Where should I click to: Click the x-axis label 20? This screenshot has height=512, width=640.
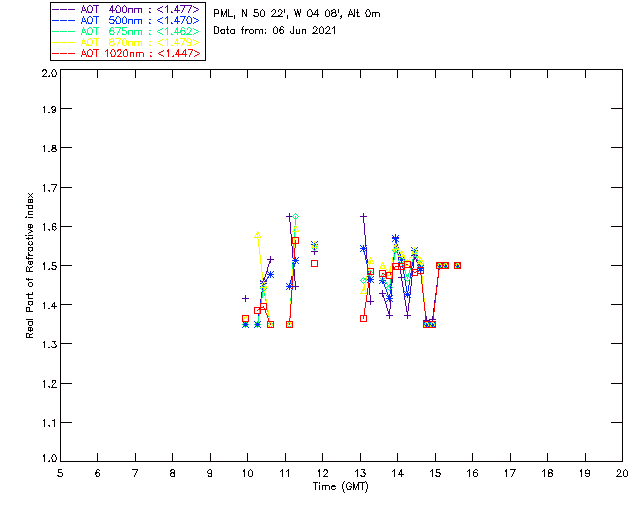tap(622, 473)
